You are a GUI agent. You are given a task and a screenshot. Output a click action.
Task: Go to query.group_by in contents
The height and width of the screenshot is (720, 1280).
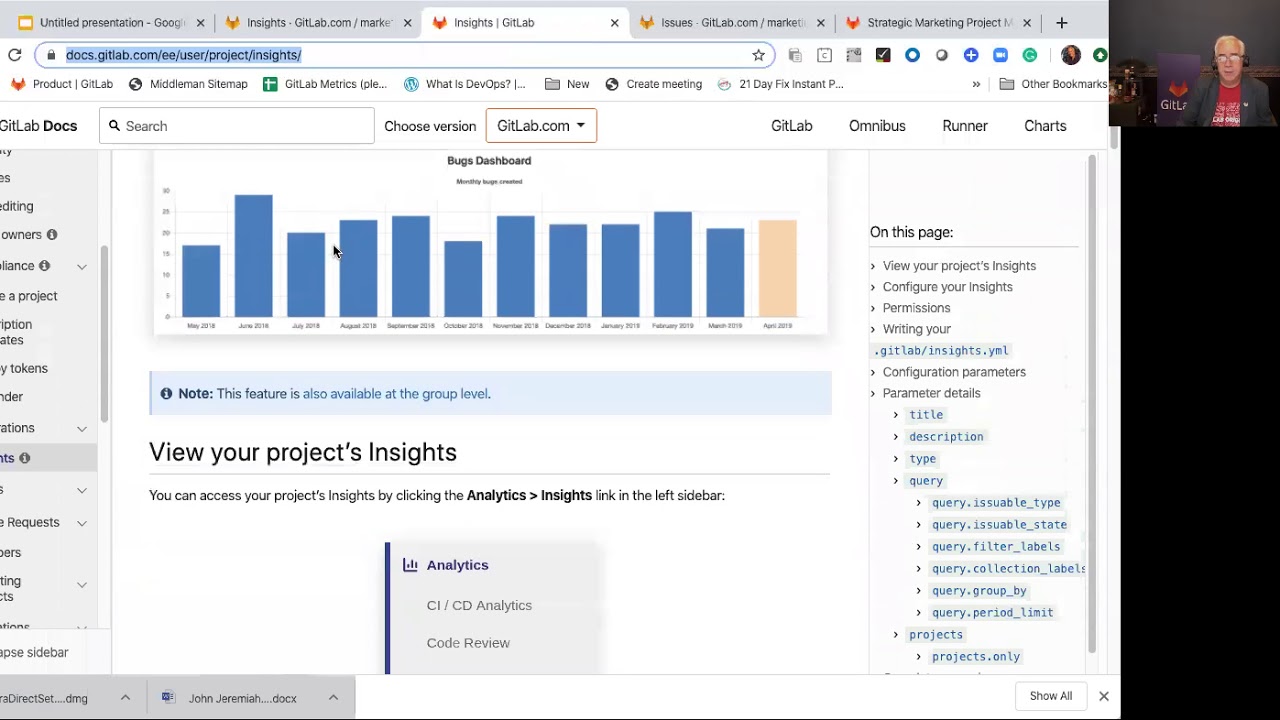[x=979, y=591]
